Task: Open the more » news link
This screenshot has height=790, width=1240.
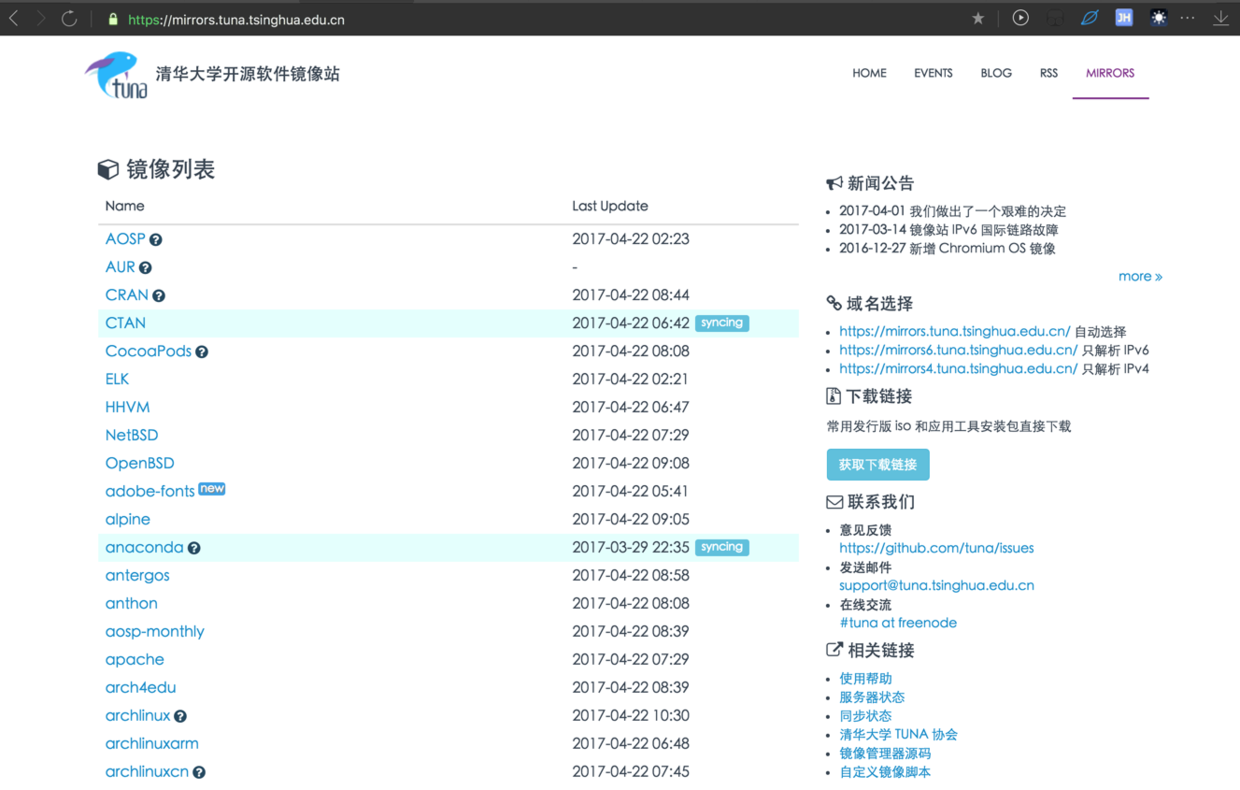Action: (1140, 276)
